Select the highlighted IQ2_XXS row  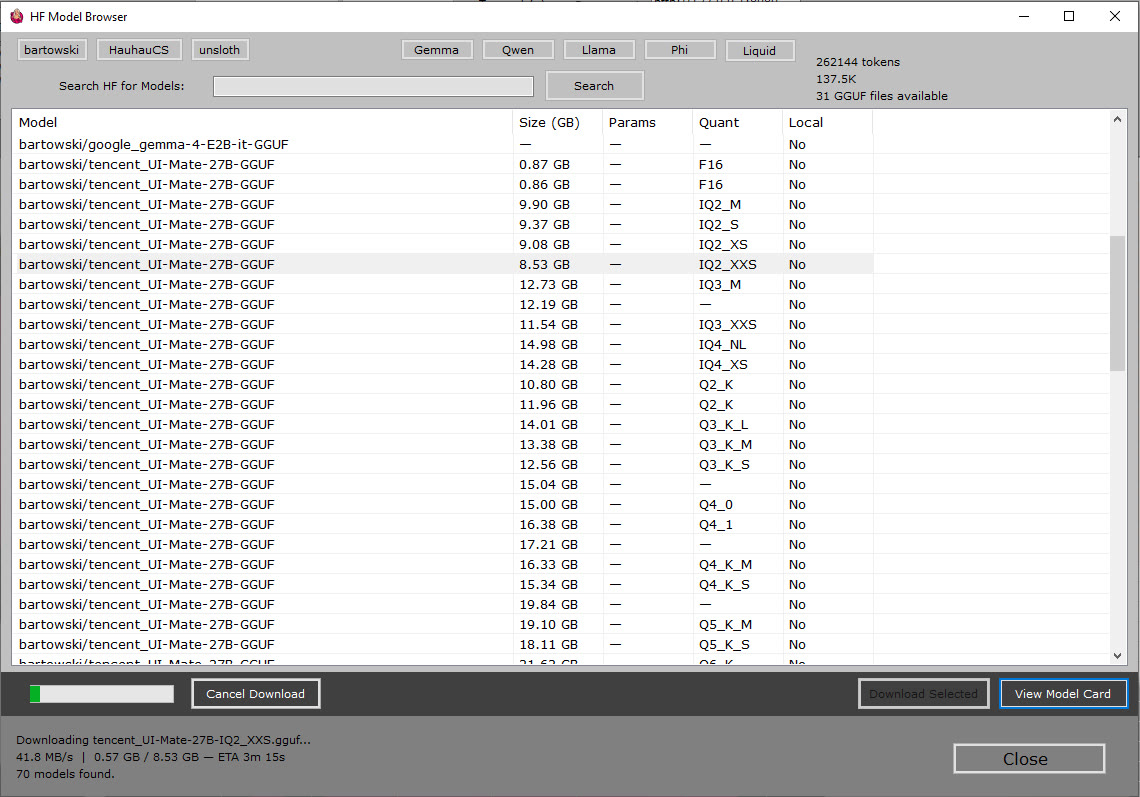(x=443, y=264)
